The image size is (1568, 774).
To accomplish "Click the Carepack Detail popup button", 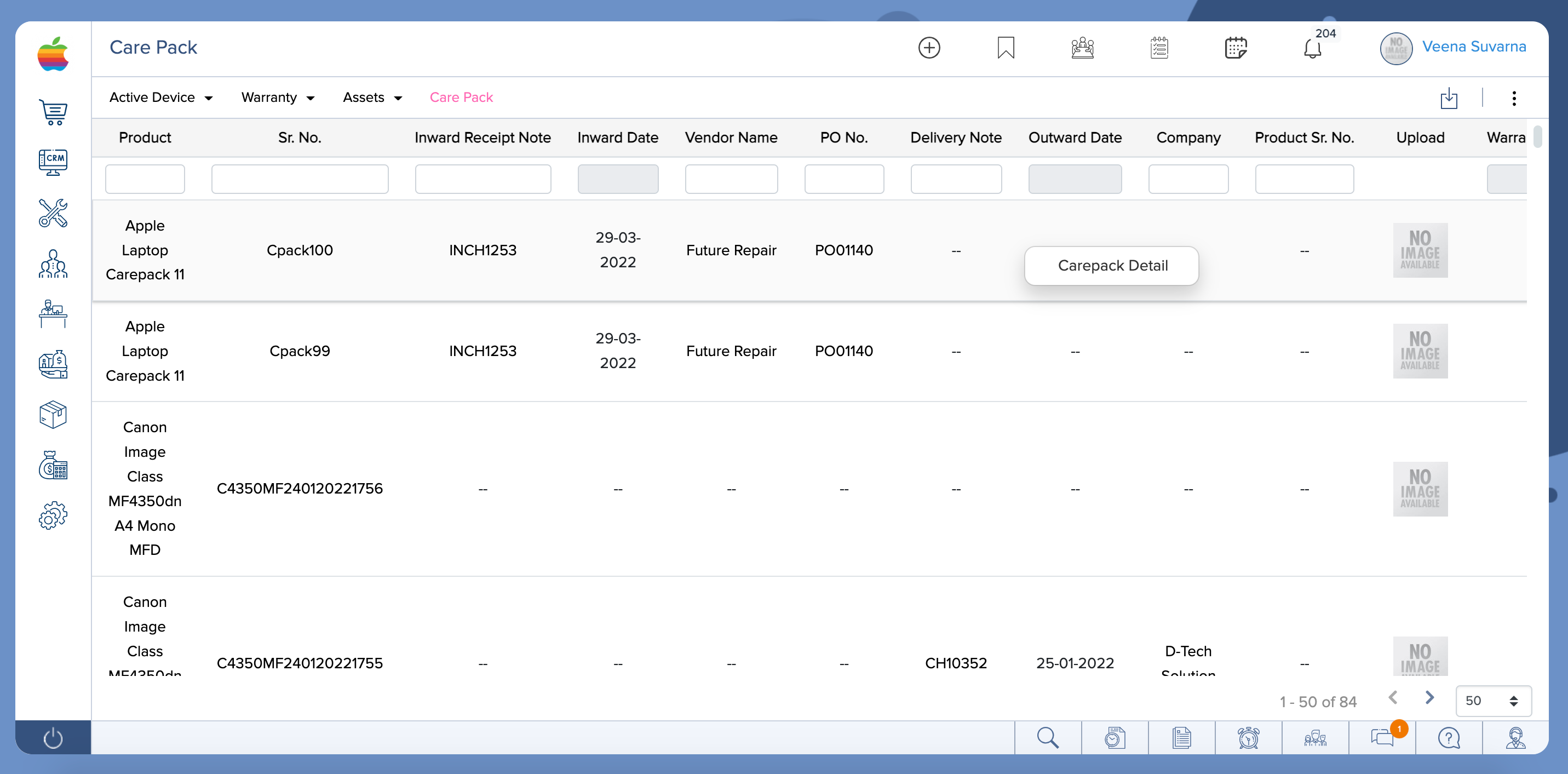I will coord(1111,266).
